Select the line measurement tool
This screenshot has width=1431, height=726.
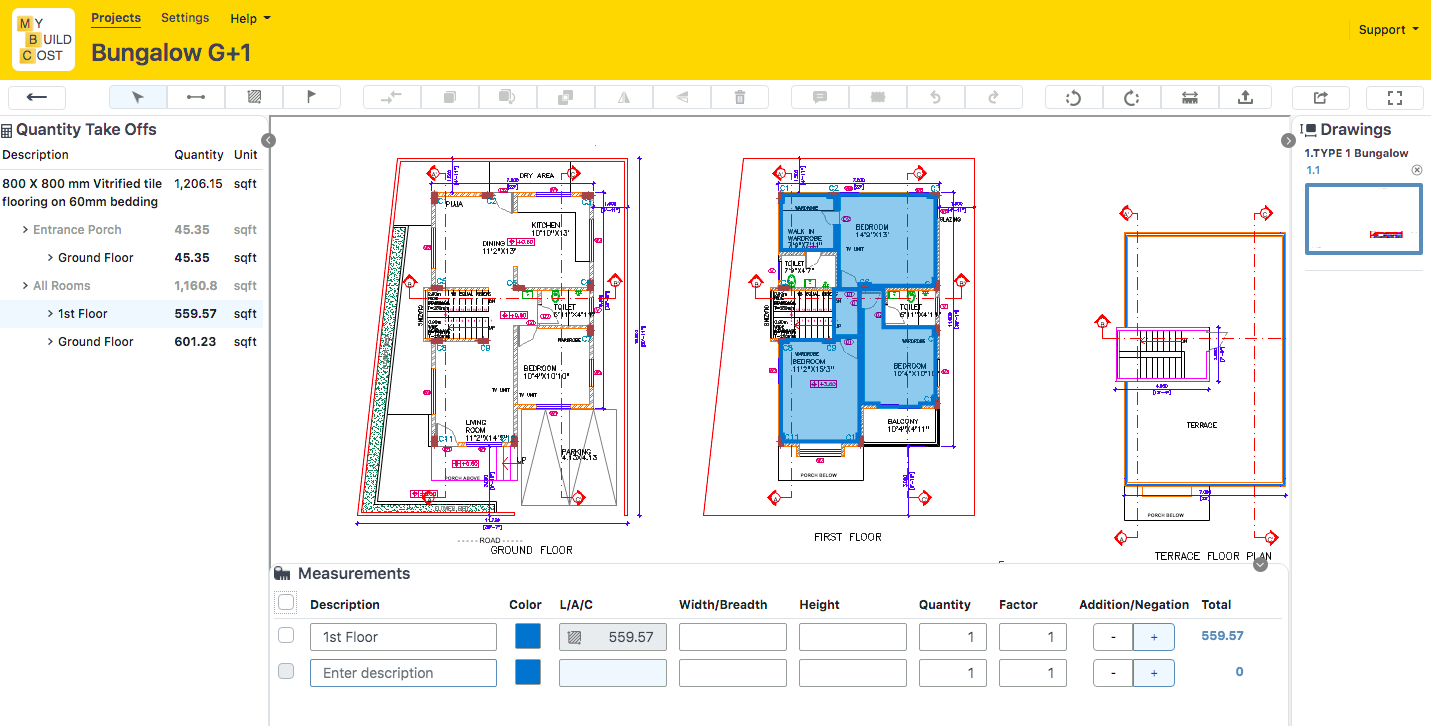point(196,97)
